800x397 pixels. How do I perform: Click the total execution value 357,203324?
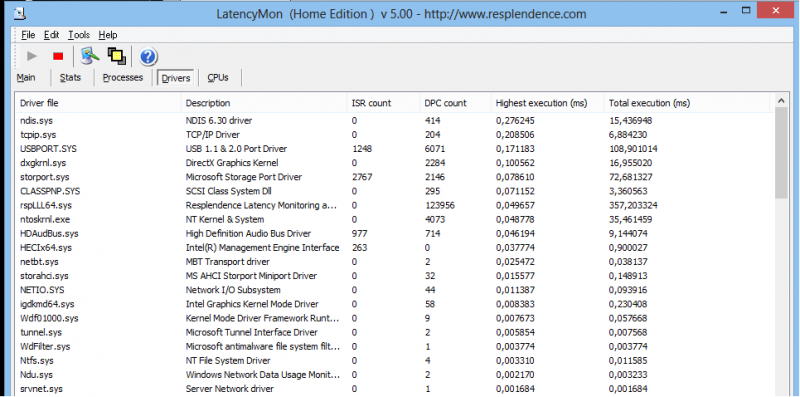point(633,206)
